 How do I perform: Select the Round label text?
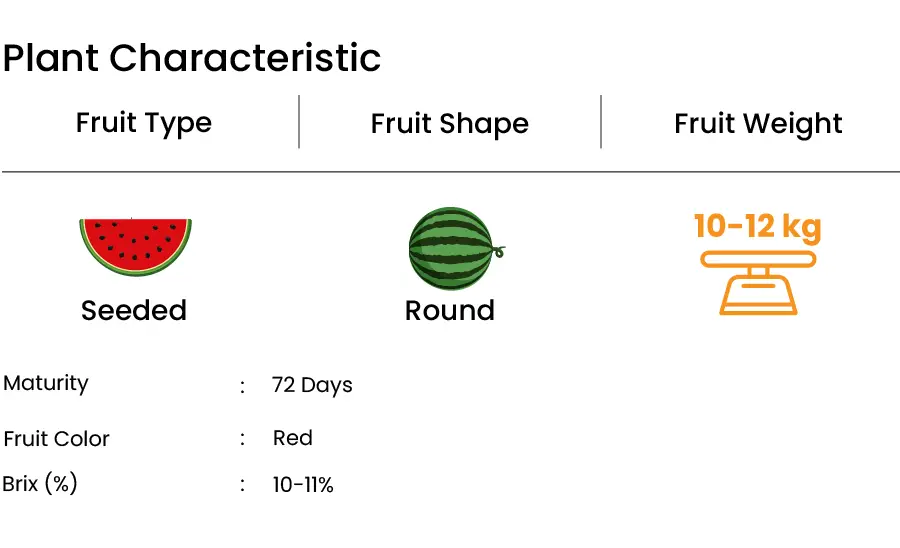[x=449, y=310]
